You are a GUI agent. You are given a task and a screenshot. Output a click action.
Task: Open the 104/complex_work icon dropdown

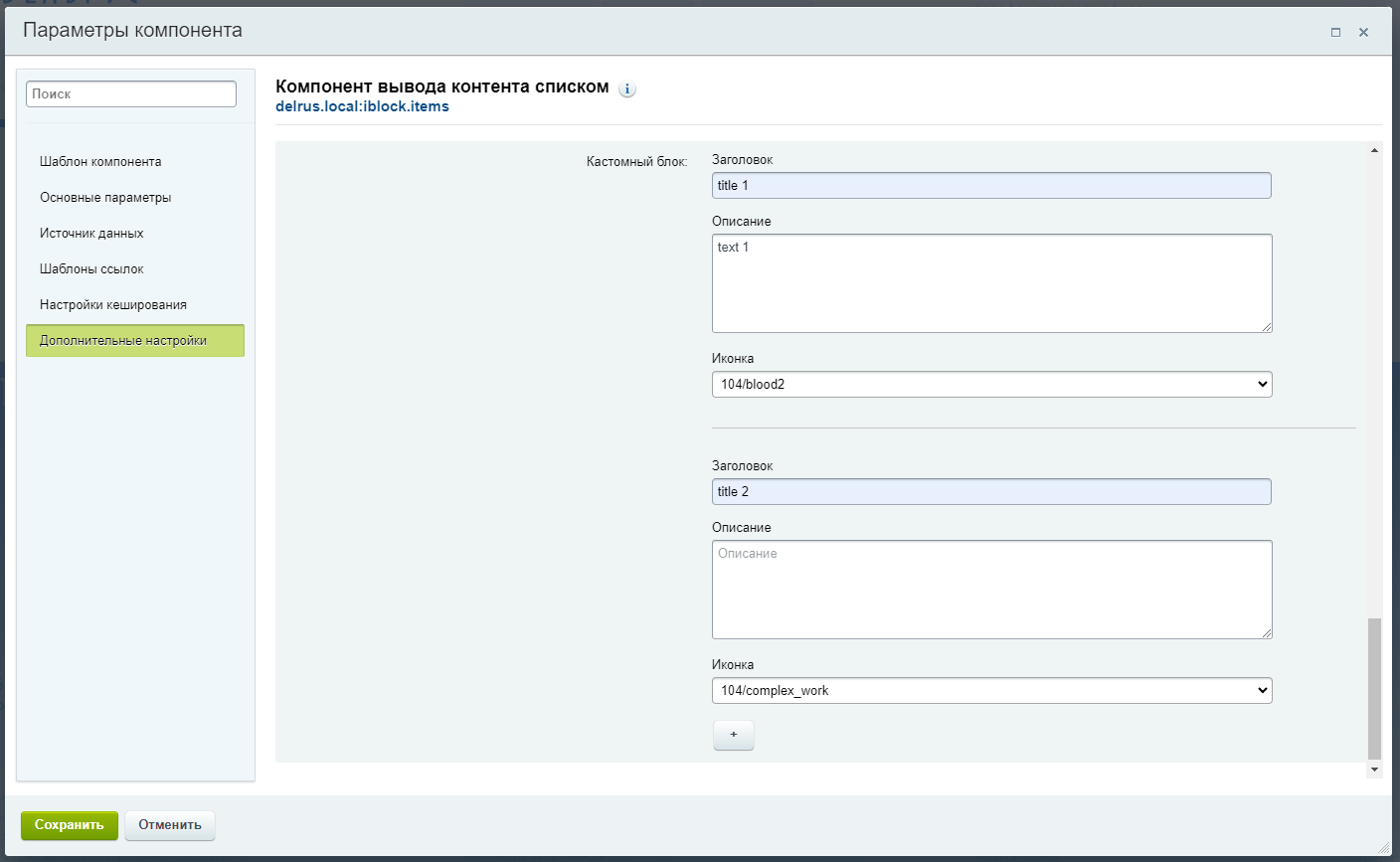point(991,690)
